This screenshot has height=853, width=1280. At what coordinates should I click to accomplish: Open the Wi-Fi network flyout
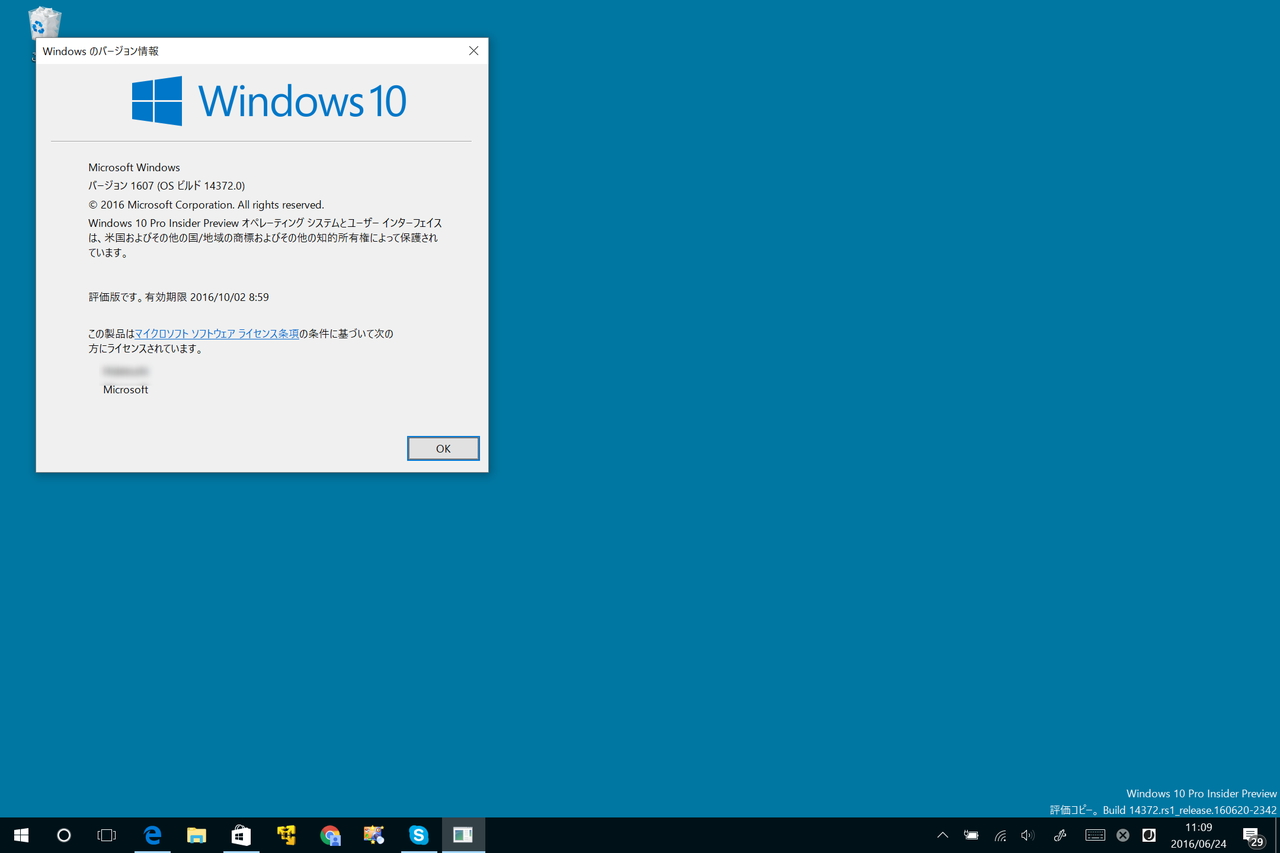pyautogui.click(x=1000, y=835)
